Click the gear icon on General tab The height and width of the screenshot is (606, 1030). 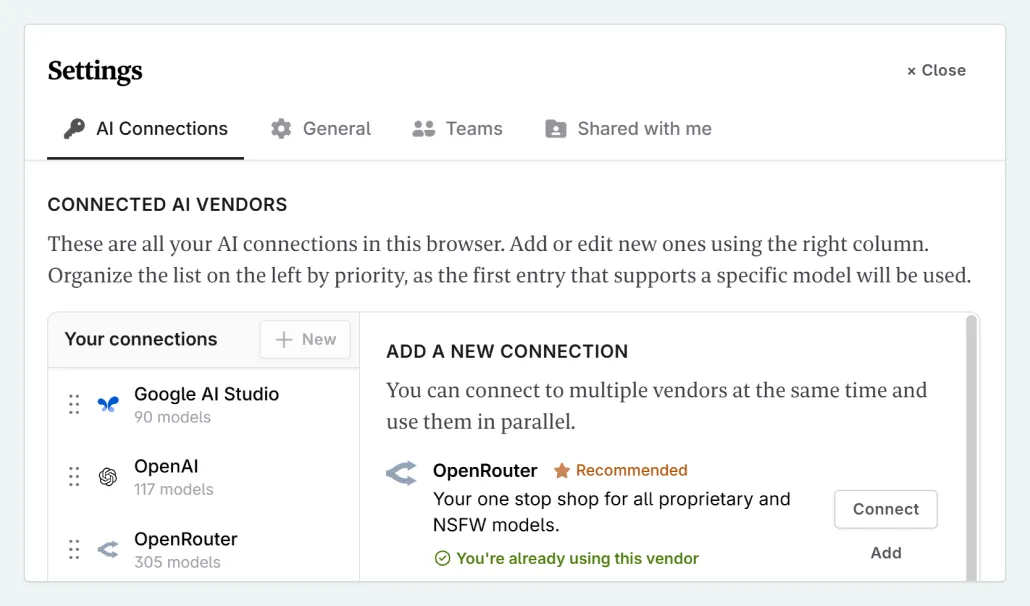(x=281, y=129)
